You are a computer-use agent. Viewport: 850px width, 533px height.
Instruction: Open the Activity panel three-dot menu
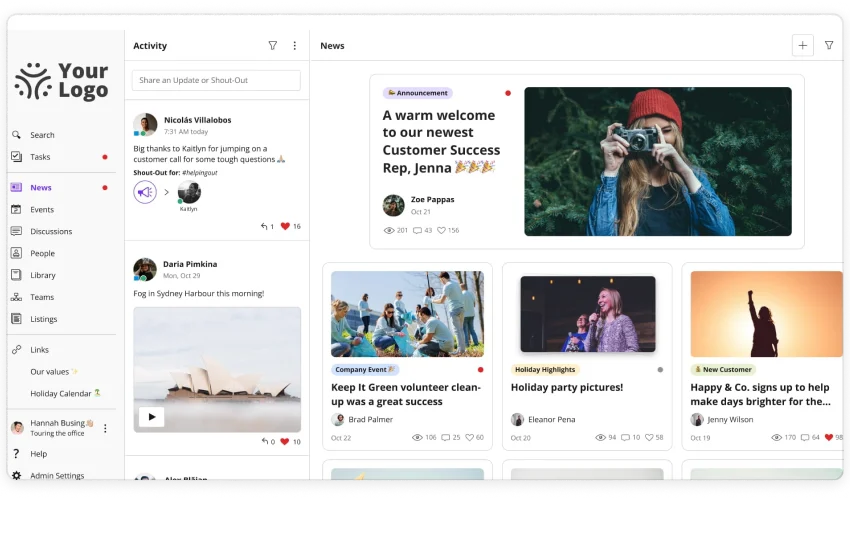tap(294, 46)
